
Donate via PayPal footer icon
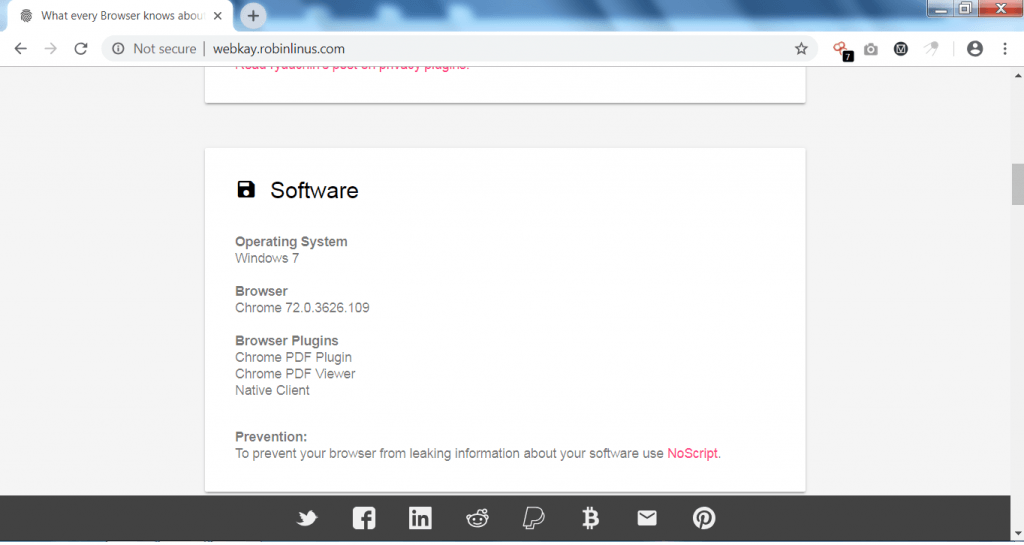tap(534, 518)
